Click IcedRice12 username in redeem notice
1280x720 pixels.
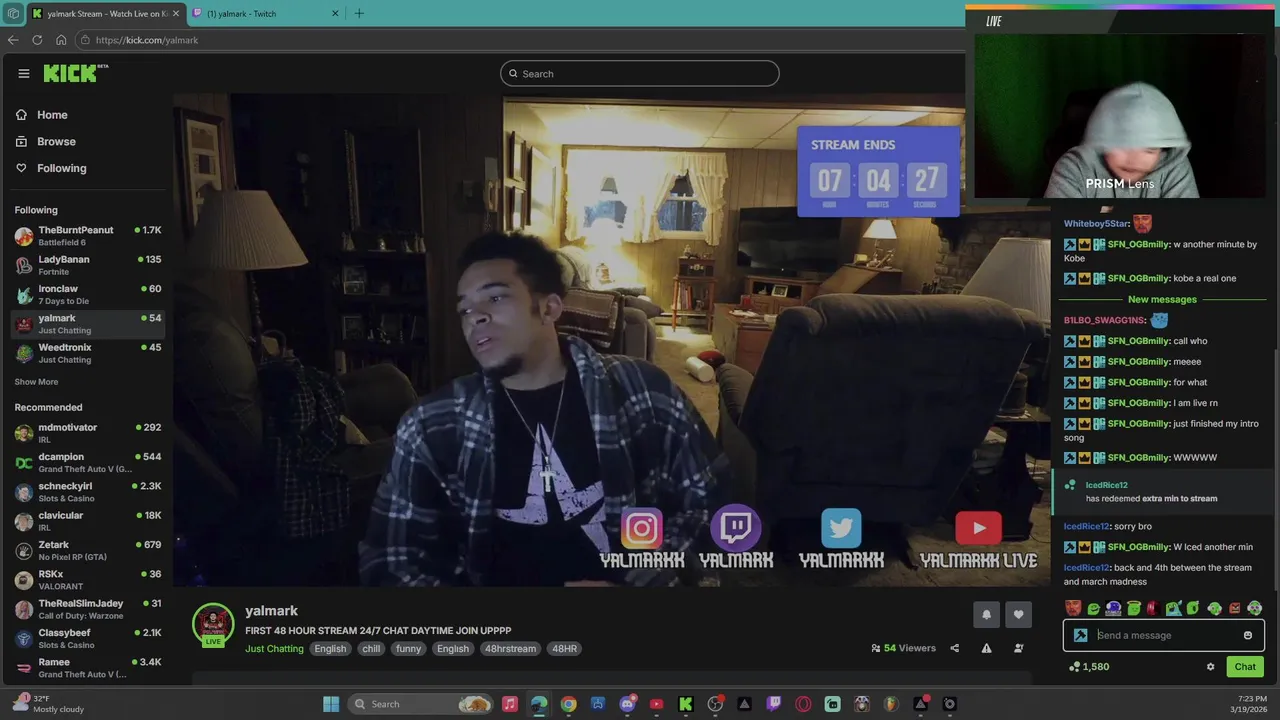click(1106, 485)
